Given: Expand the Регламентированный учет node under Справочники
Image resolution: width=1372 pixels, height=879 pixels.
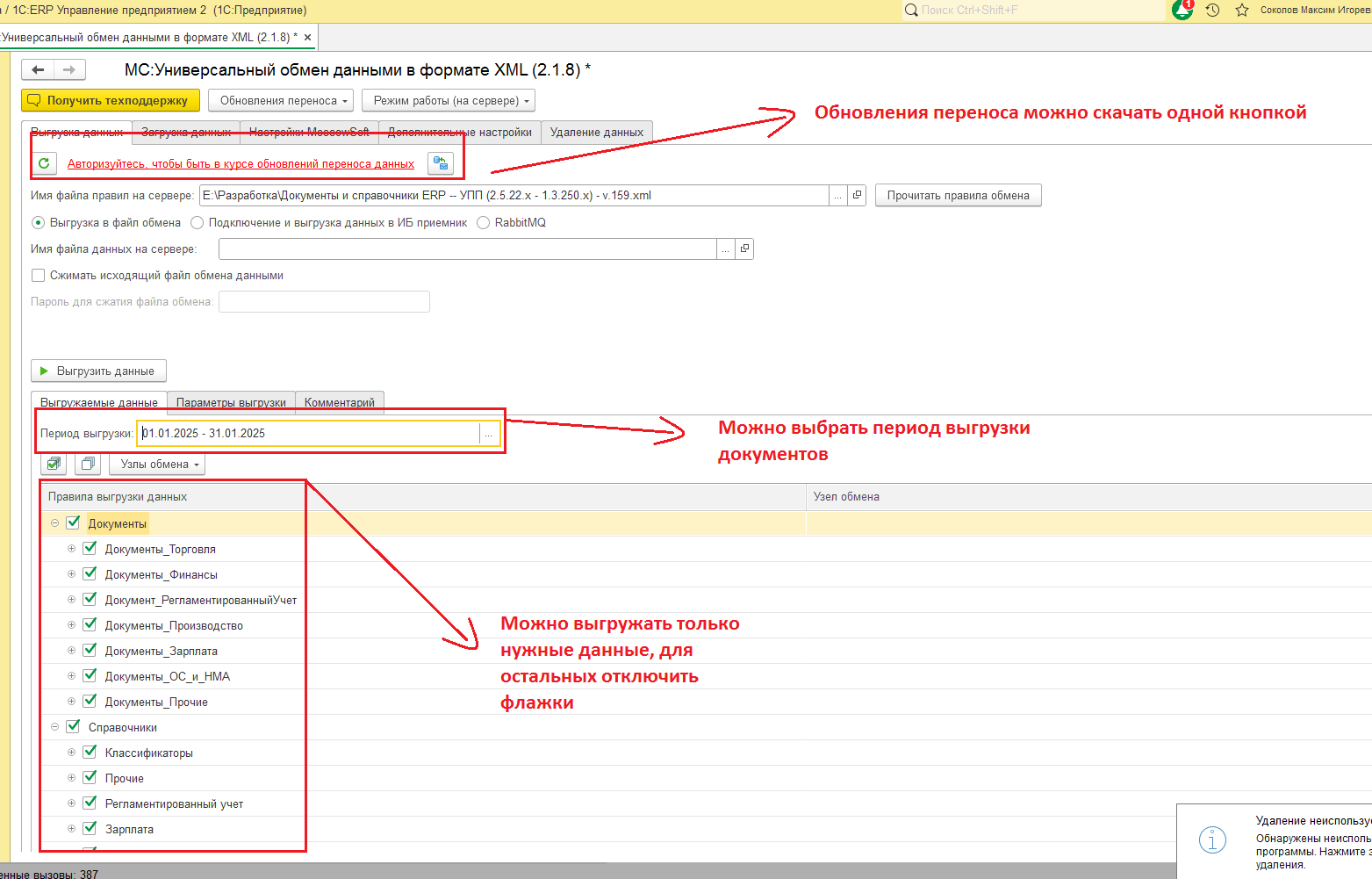Looking at the screenshot, I should (72, 803).
